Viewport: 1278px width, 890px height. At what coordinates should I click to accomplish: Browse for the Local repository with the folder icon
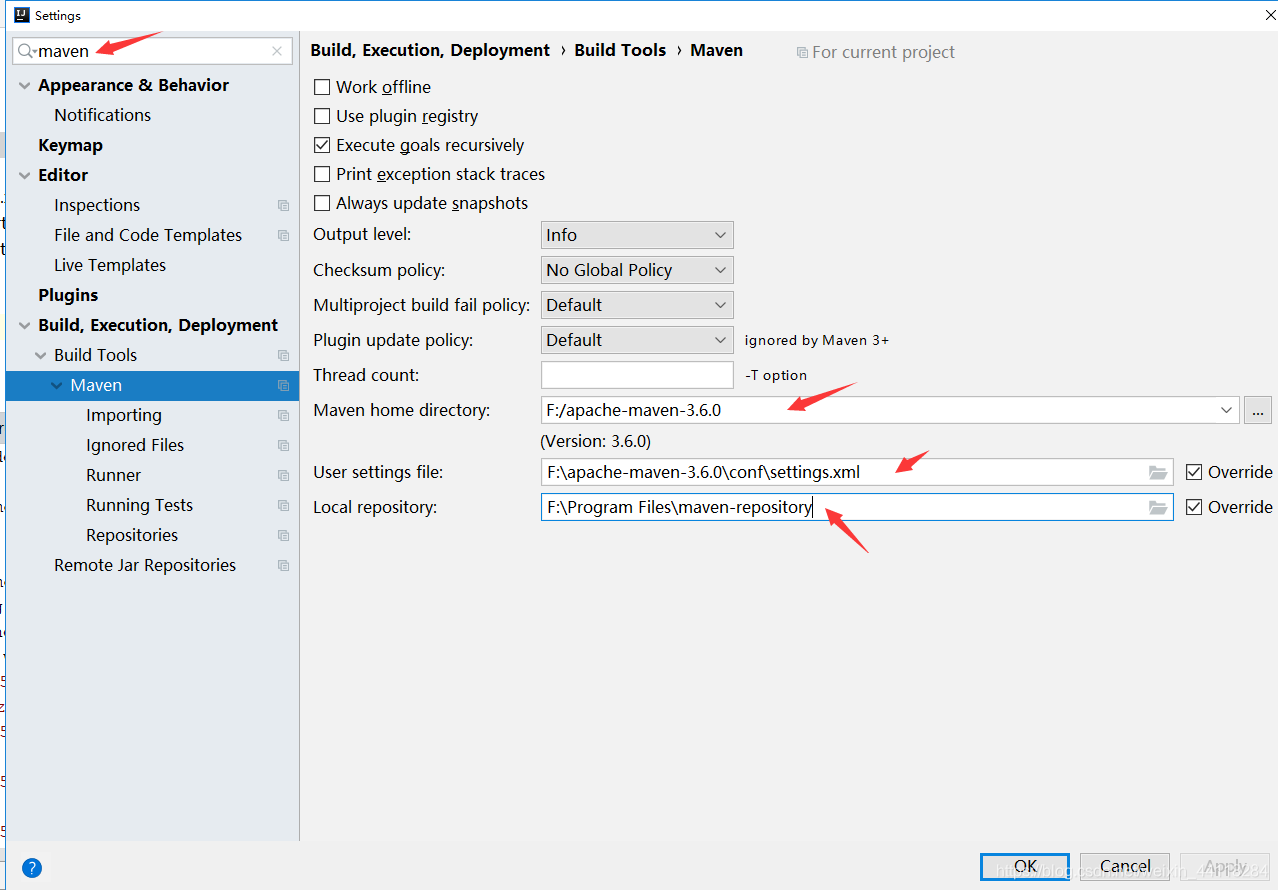point(1158,507)
